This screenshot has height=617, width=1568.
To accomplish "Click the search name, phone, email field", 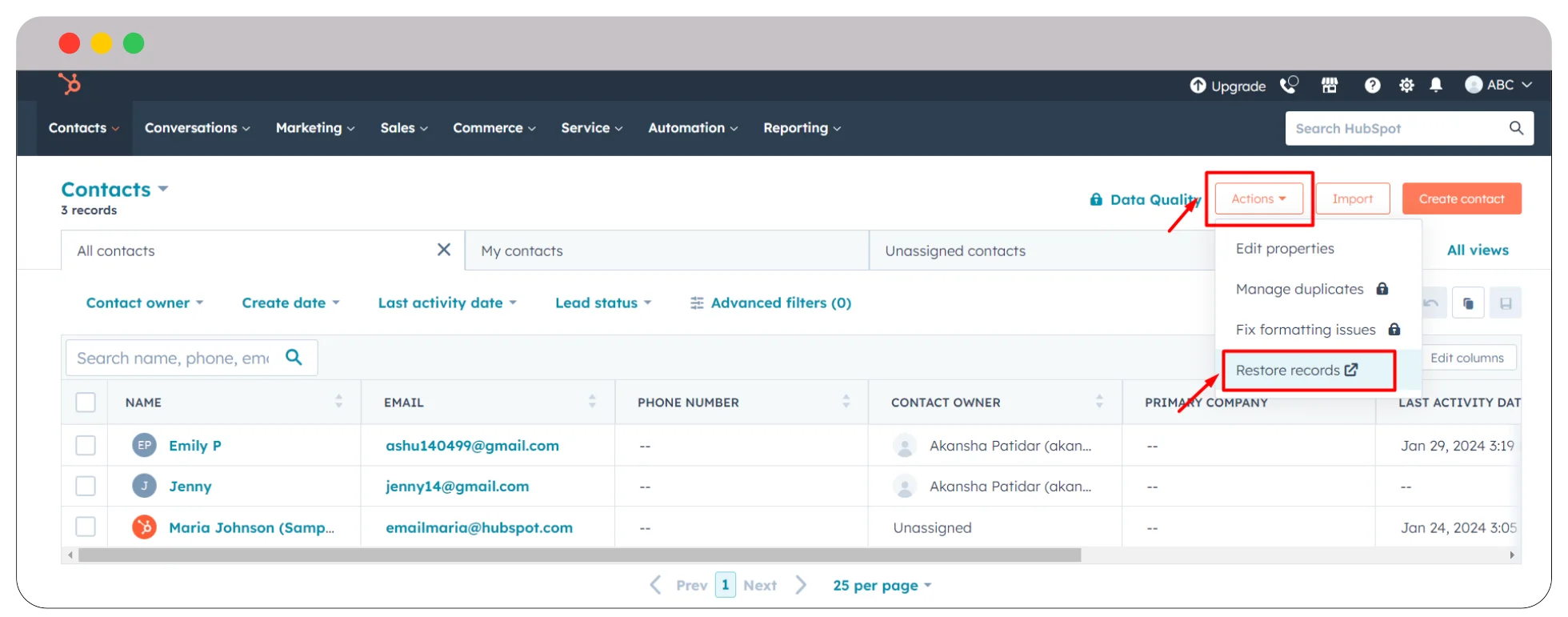I will click(x=191, y=358).
